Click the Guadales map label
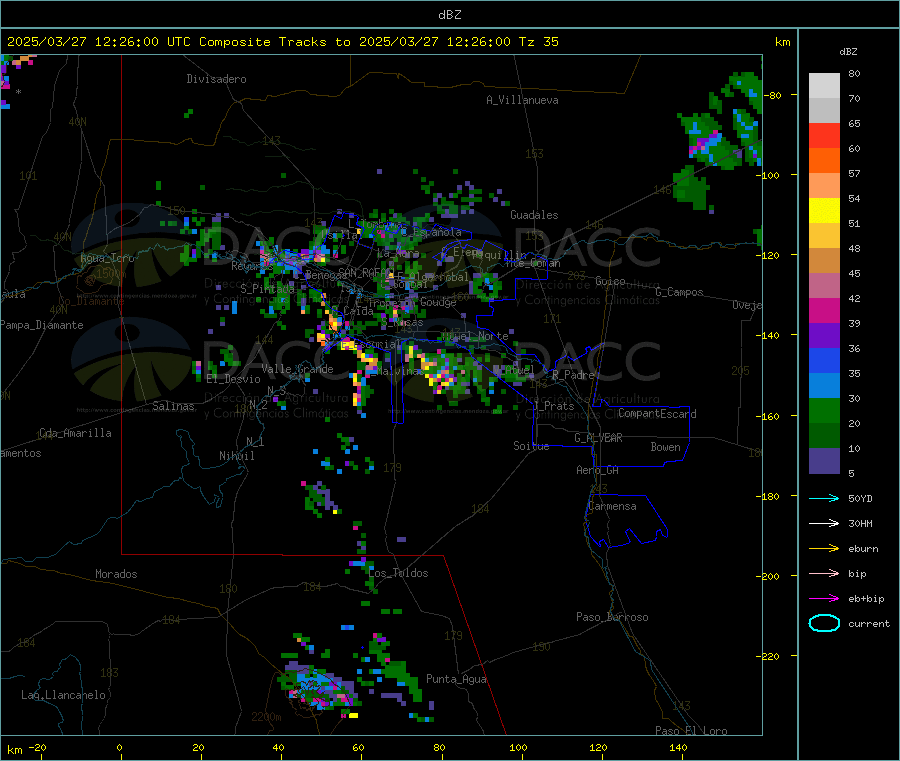Image resolution: width=900 pixels, height=761 pixels. click(x=534, y=215)
